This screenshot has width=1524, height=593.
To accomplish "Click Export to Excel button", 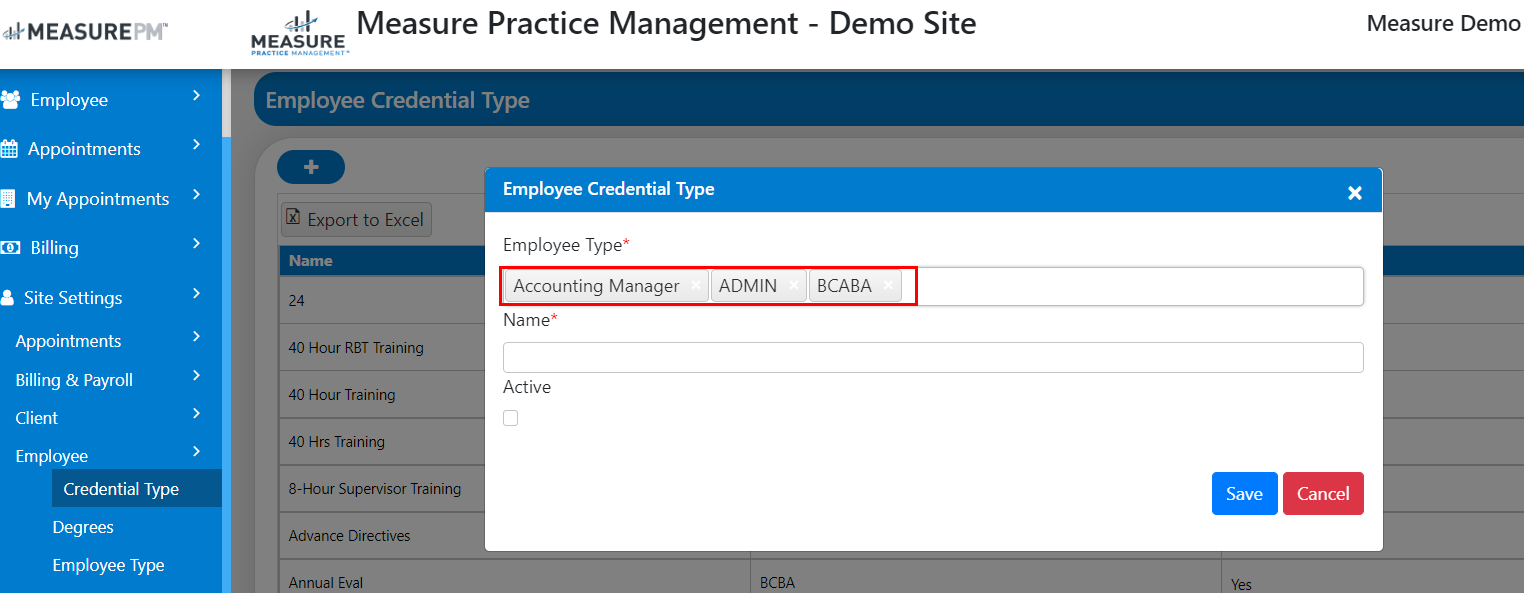I will (x=356, y=220).
